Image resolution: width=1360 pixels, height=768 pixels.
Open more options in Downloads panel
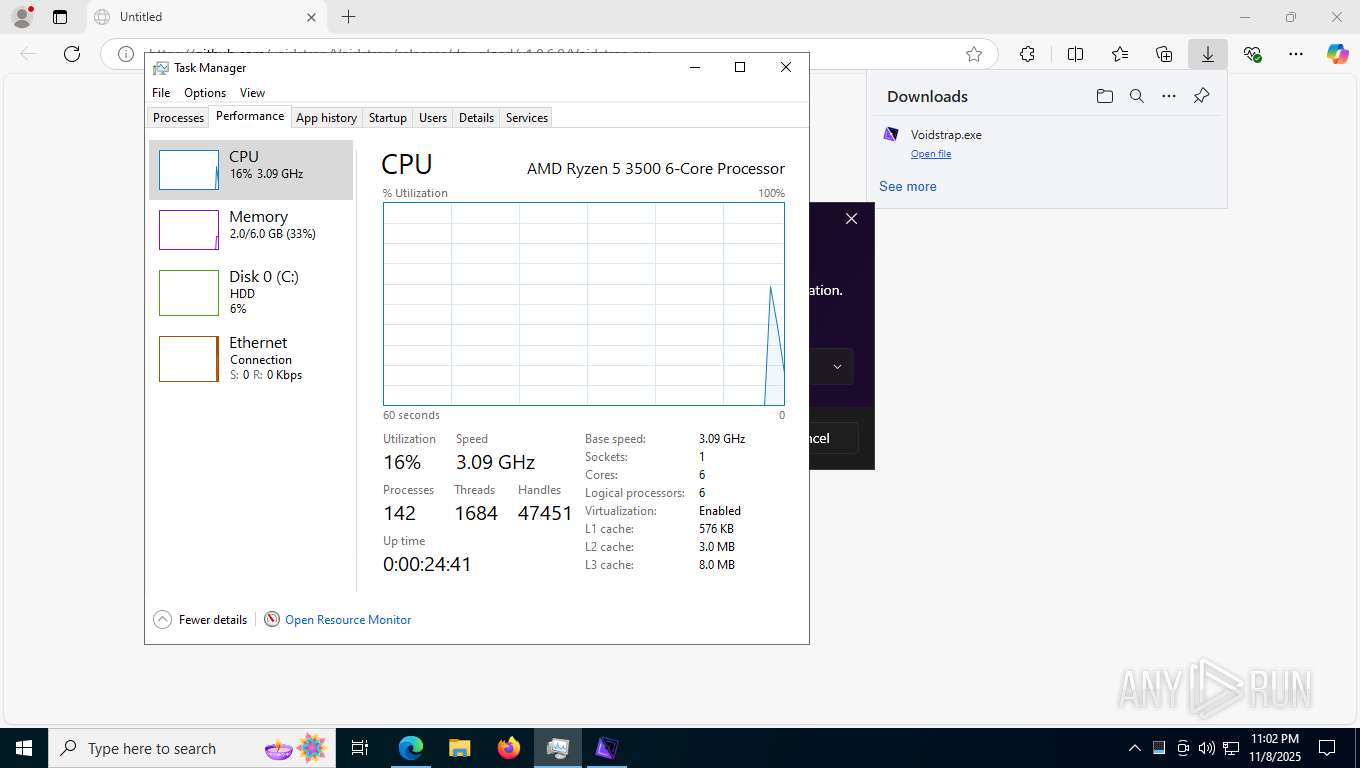click(1169, 96)
